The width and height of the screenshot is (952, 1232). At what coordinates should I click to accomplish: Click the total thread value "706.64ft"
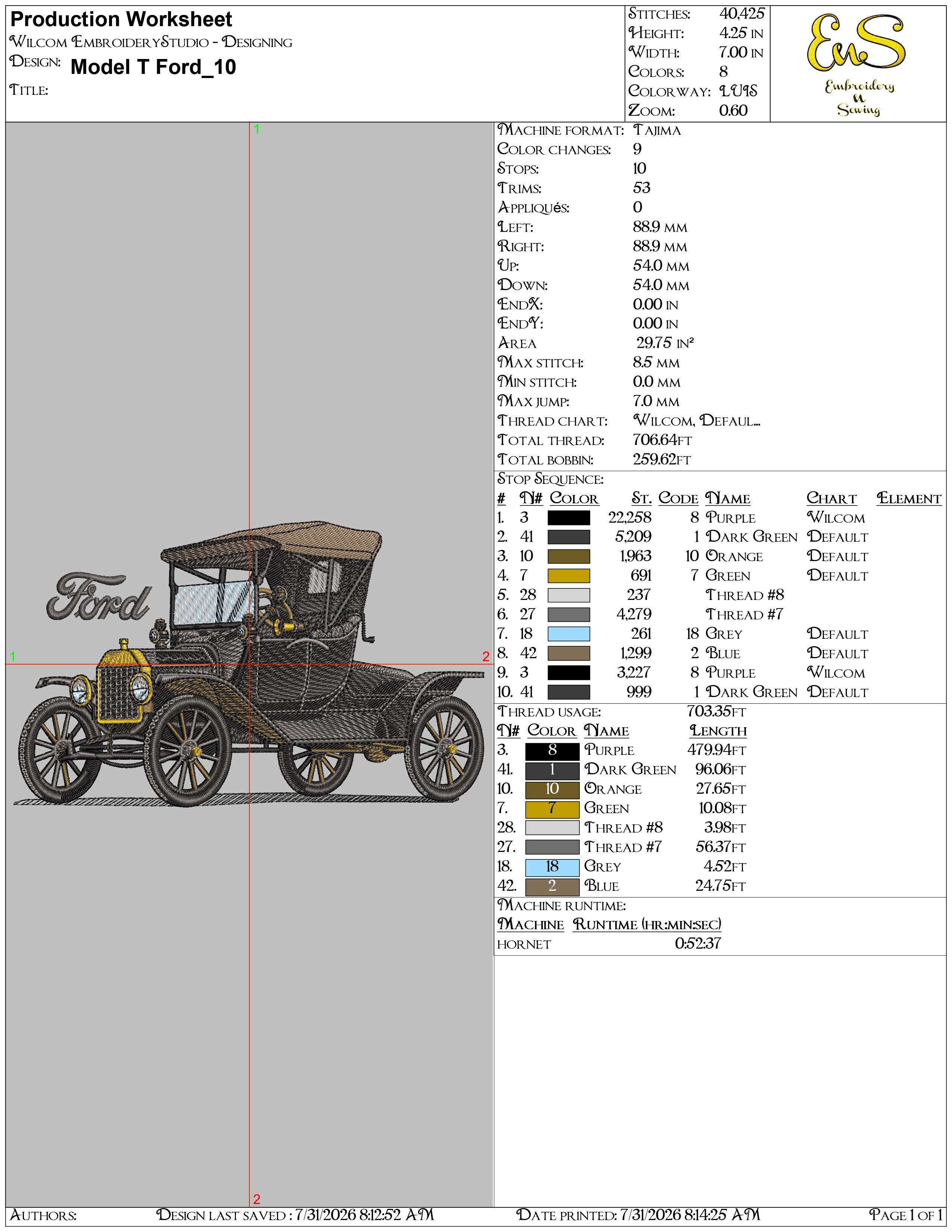(x=662, y=440)
